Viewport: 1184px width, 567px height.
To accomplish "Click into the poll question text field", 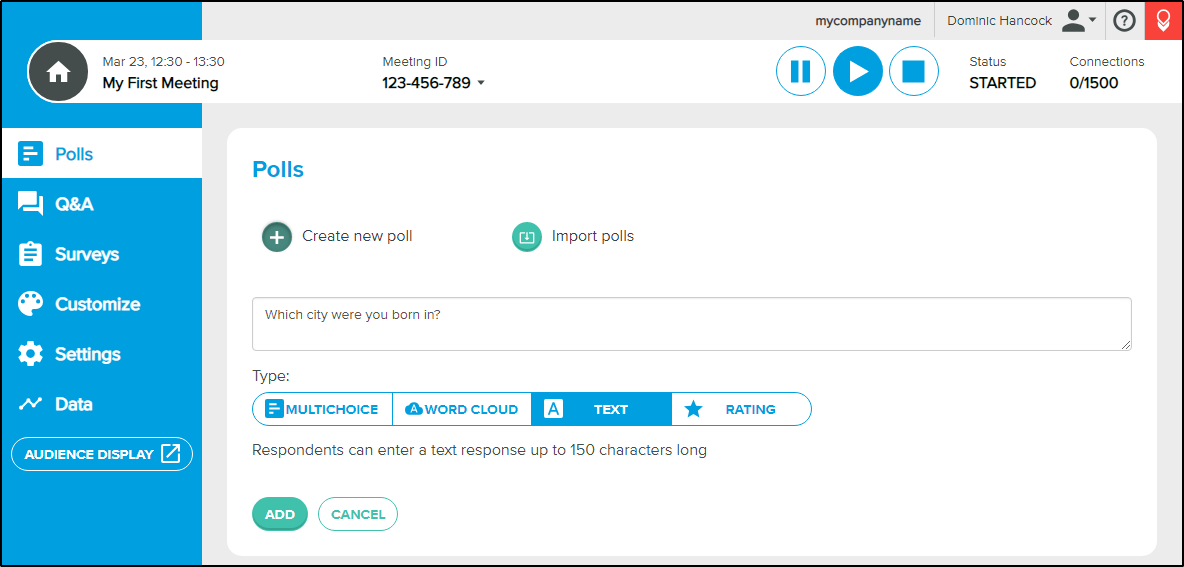I will [692, 324].
